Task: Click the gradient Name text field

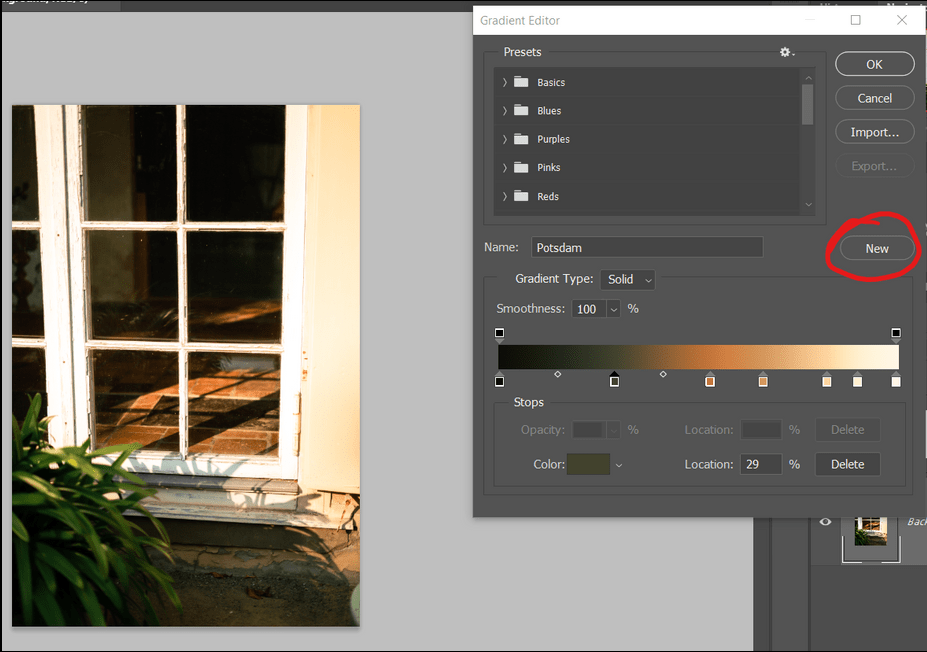Action: click(646, 247)
